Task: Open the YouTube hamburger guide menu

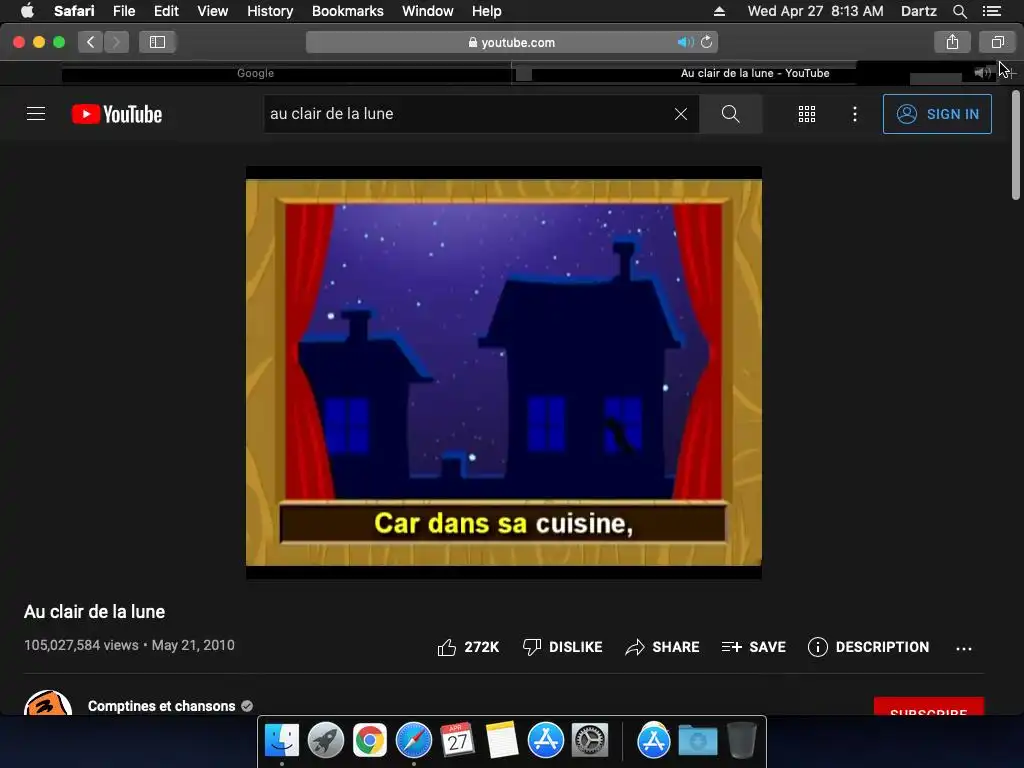Action: (36, 114)
